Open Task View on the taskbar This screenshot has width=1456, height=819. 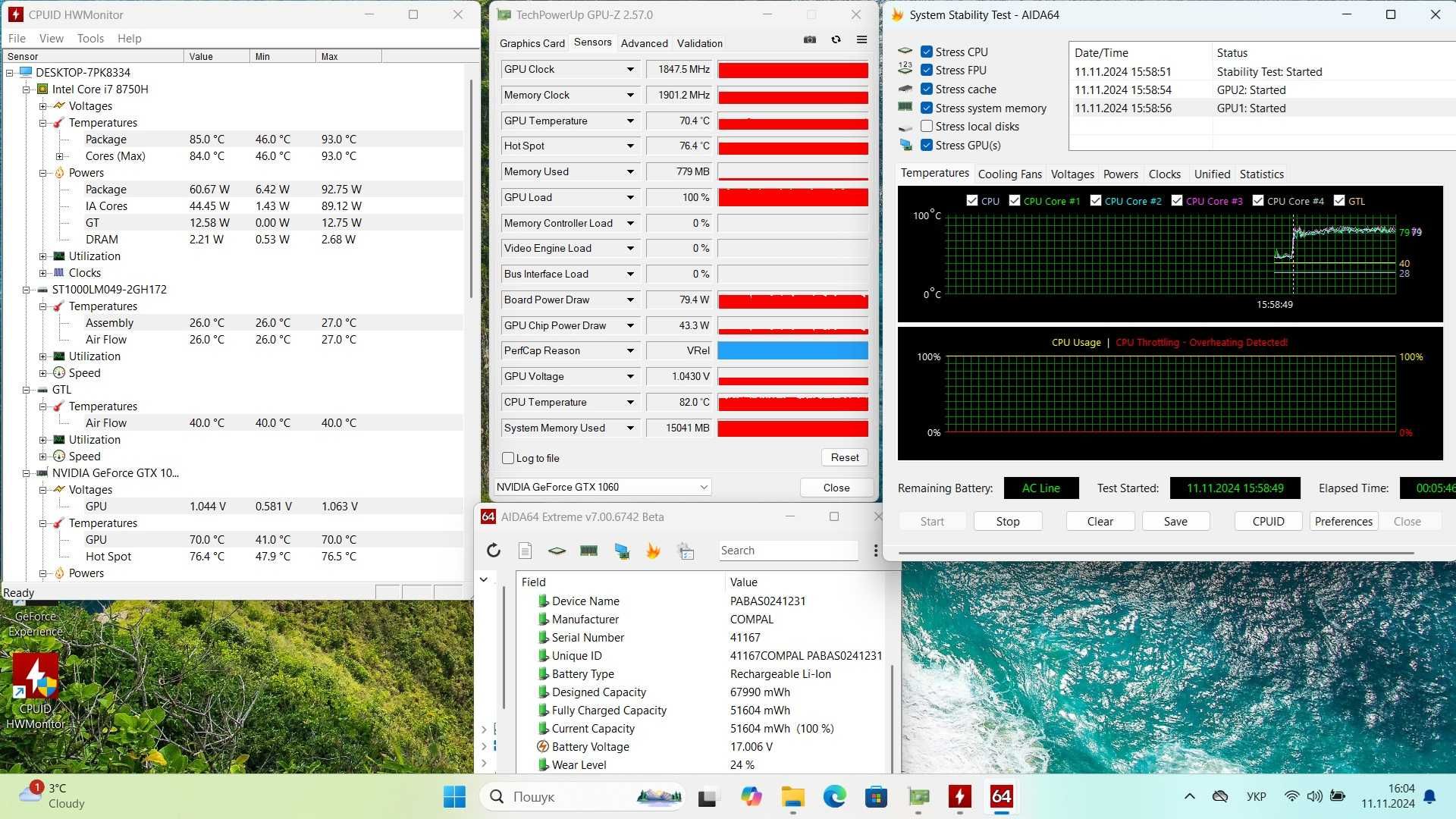pos(708,796)
